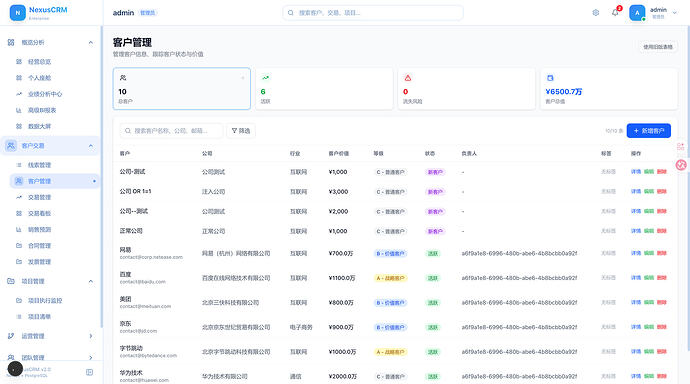Click the 合同管理 folder icon
This screenshot has width=690, height=384.
click(19, 245)
